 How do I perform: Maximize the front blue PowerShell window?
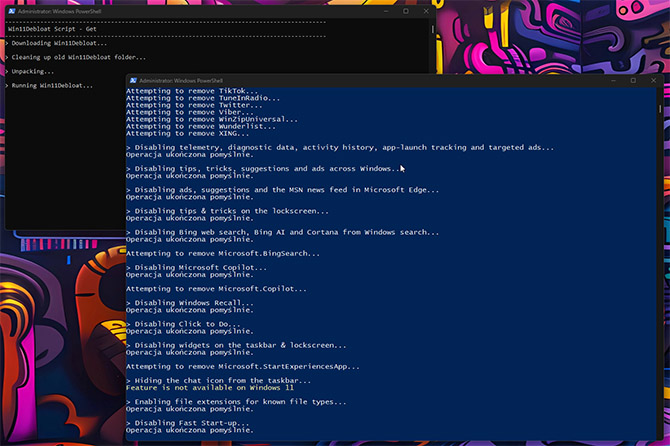[631, 80]
